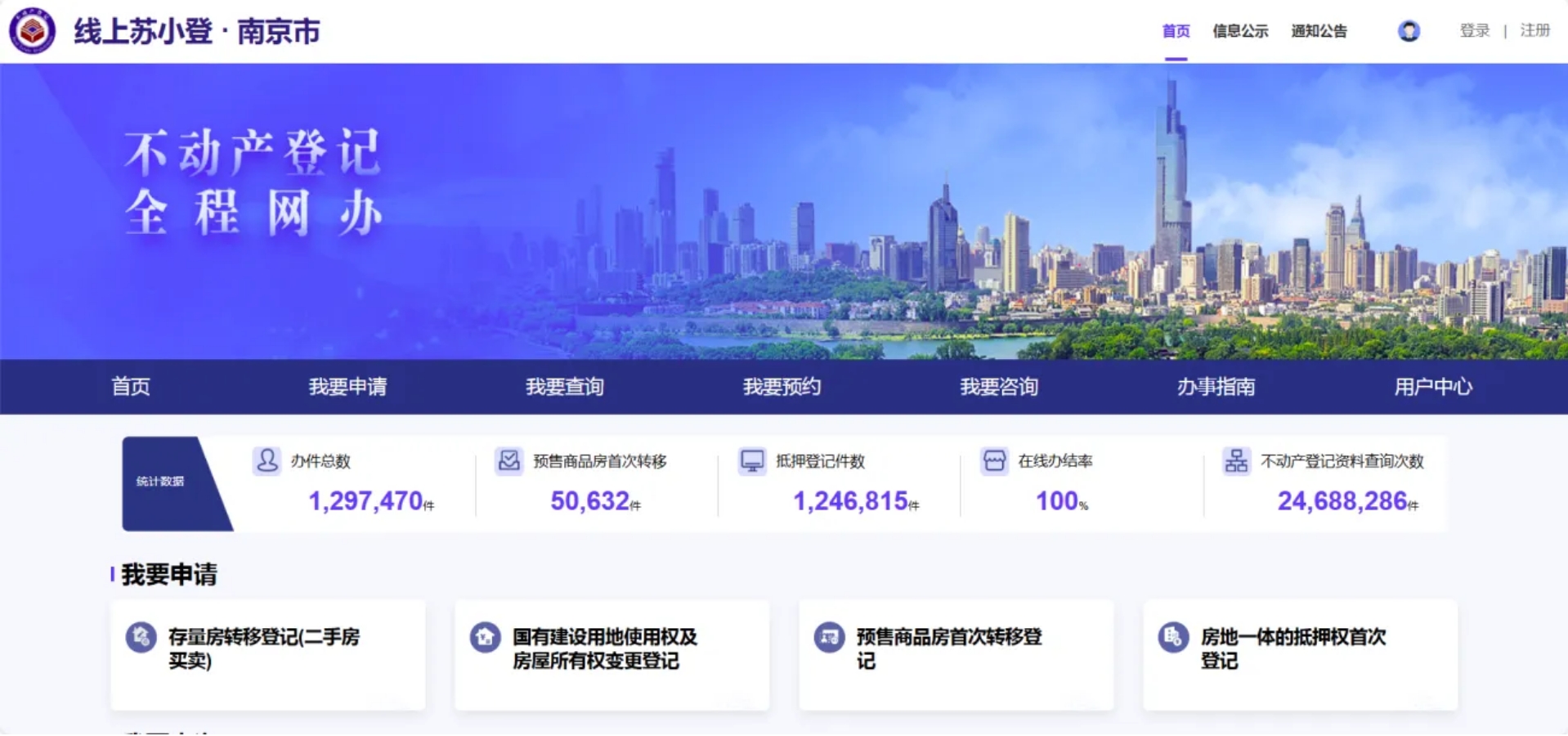The height and width of the screenshot is (736, 1568).
Task: Click the 存量房转移登记 card icon
Action: pyautogui.click(x=141, y=636)
